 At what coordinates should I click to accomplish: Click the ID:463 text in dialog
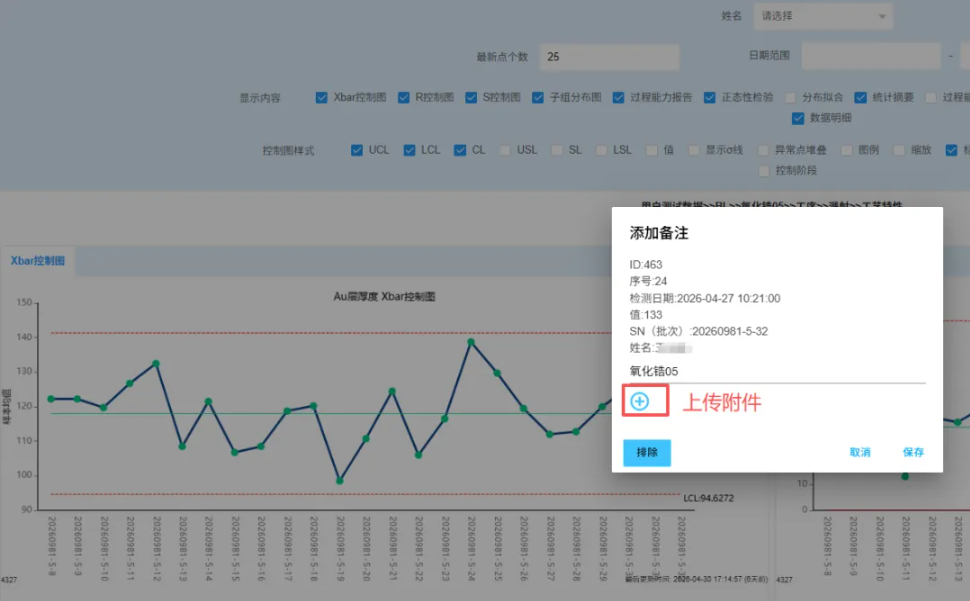(646, 265)
